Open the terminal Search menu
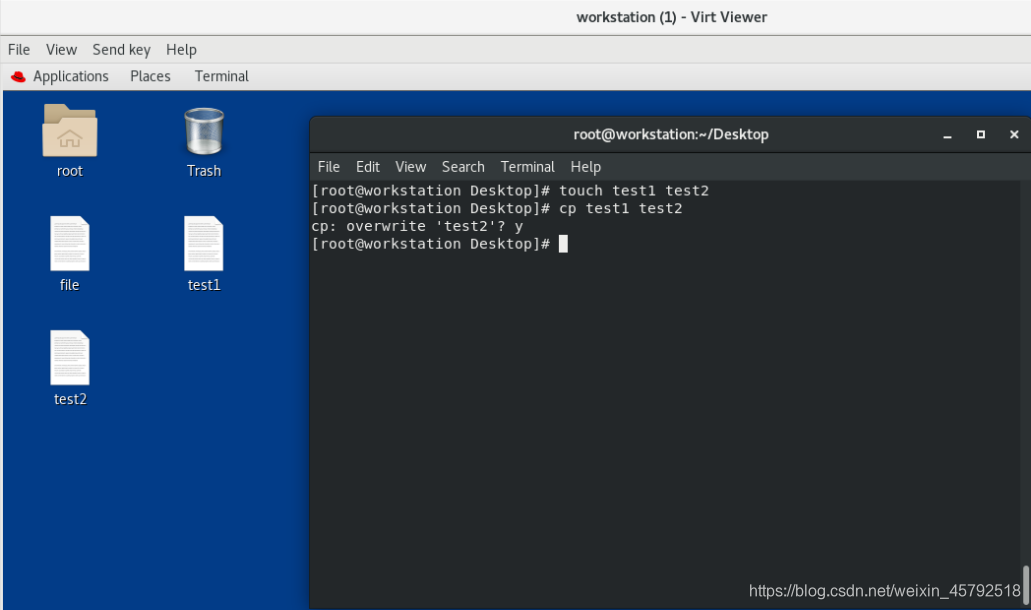This screenshot has width=1031, height=610. [463, 167]
